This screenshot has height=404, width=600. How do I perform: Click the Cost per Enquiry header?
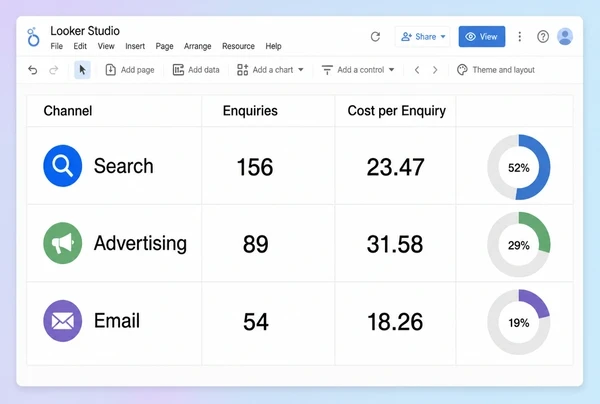[x=396, y=111]
